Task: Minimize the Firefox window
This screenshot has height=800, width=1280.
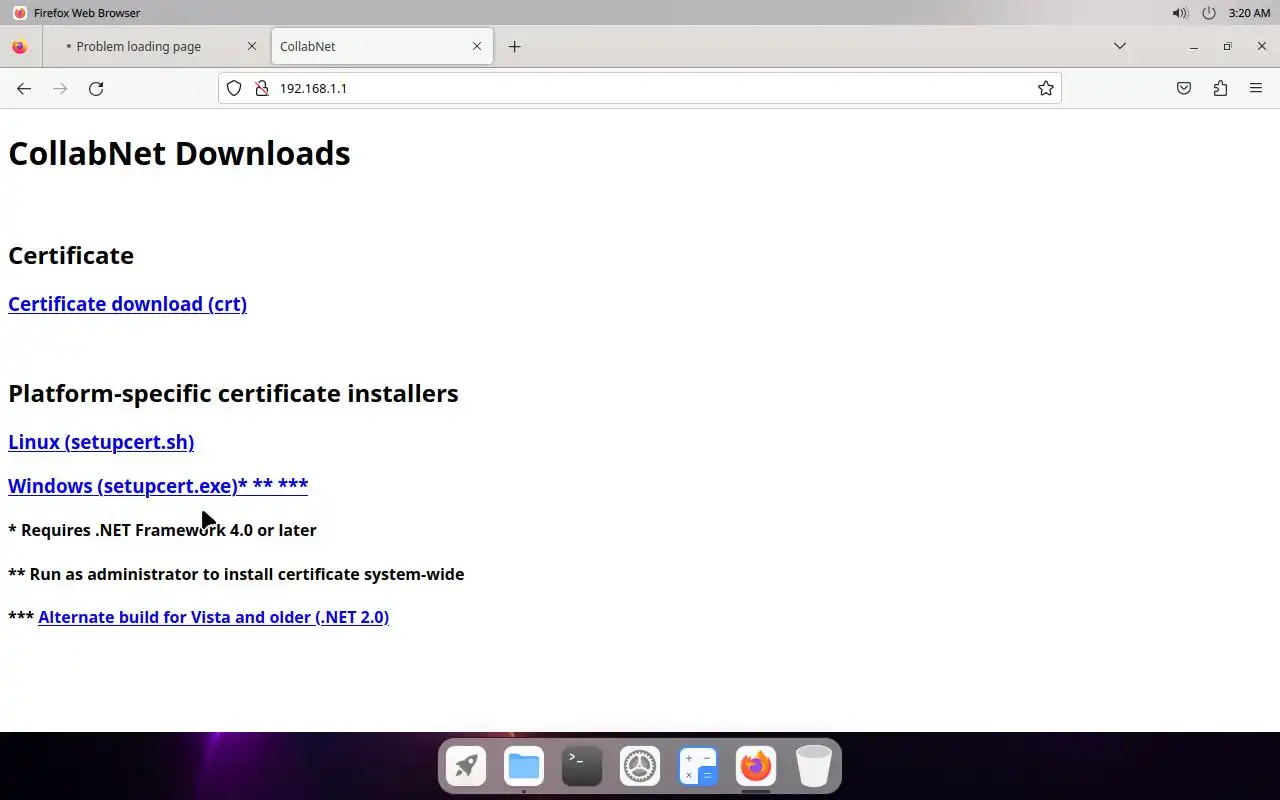Action: pos(1194,46)
